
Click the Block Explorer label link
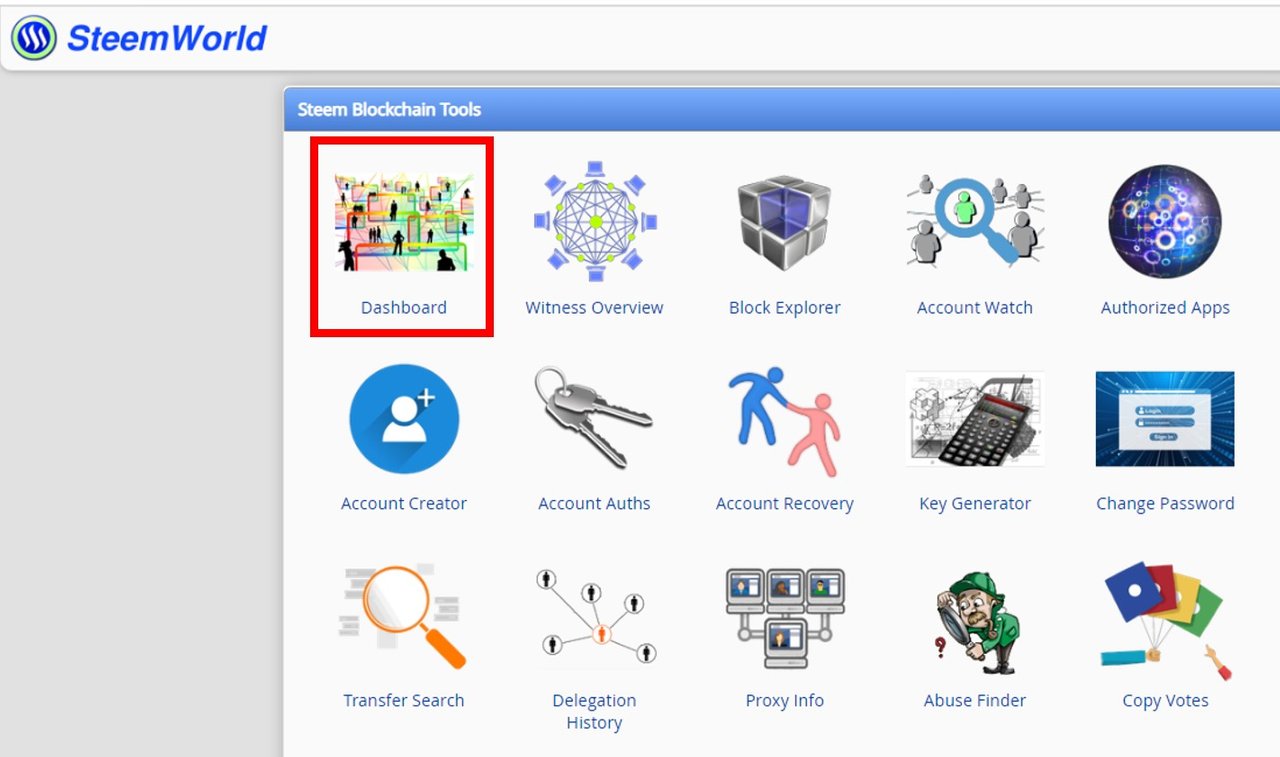click(x=785, y=308)
